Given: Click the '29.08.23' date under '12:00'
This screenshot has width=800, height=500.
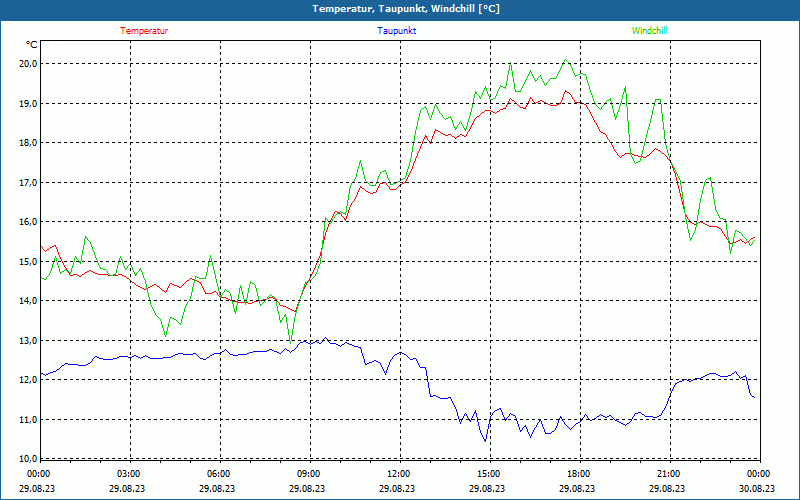Looking at the screenshot, I should point(397,488).
